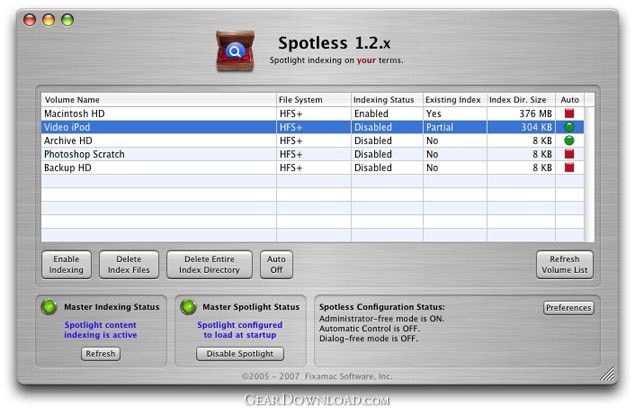Open the Preferences button
Screen dimensions: 635x408
tap(569, 308)
